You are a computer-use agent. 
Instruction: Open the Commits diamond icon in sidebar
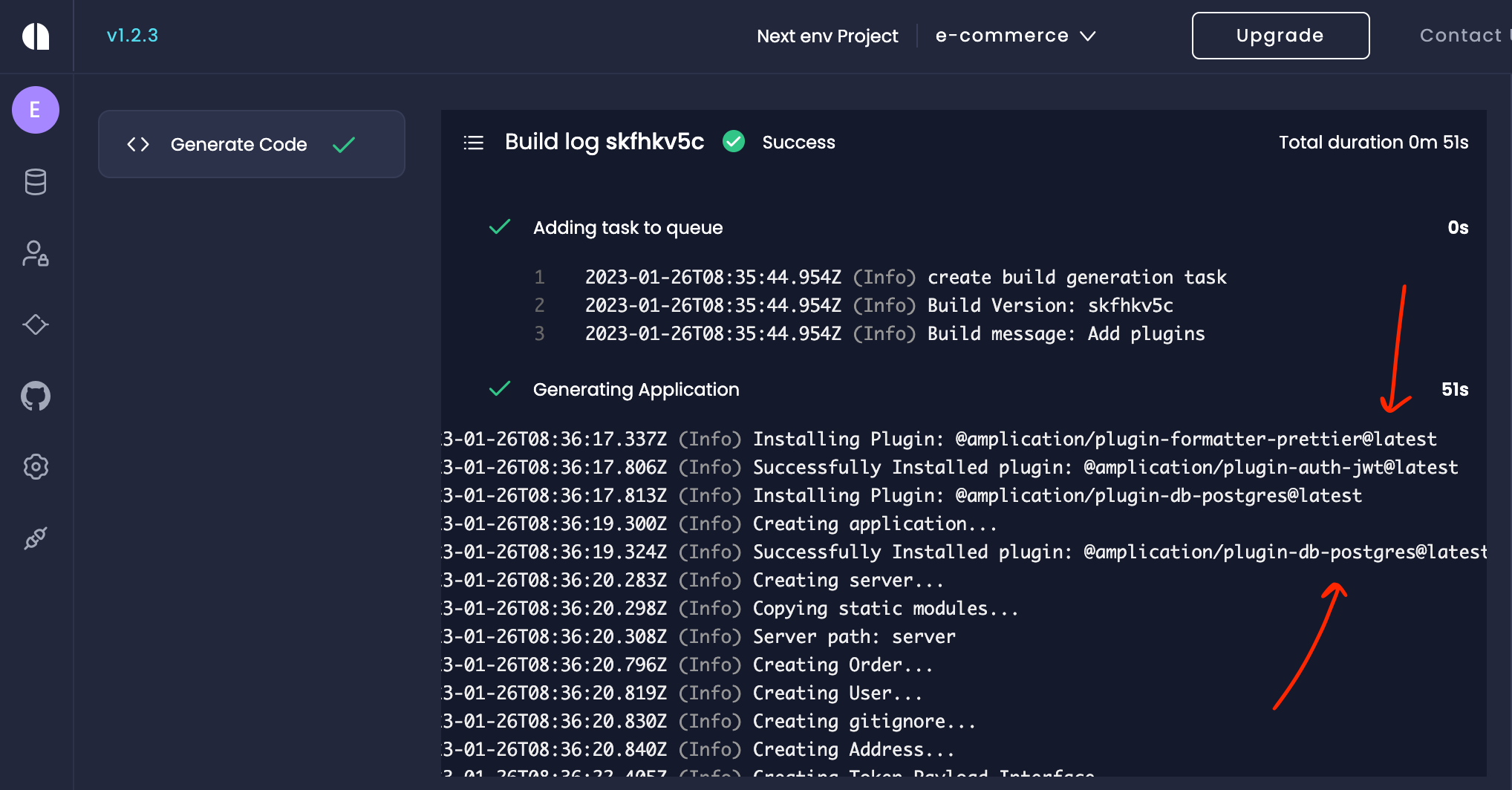[35, 324]
